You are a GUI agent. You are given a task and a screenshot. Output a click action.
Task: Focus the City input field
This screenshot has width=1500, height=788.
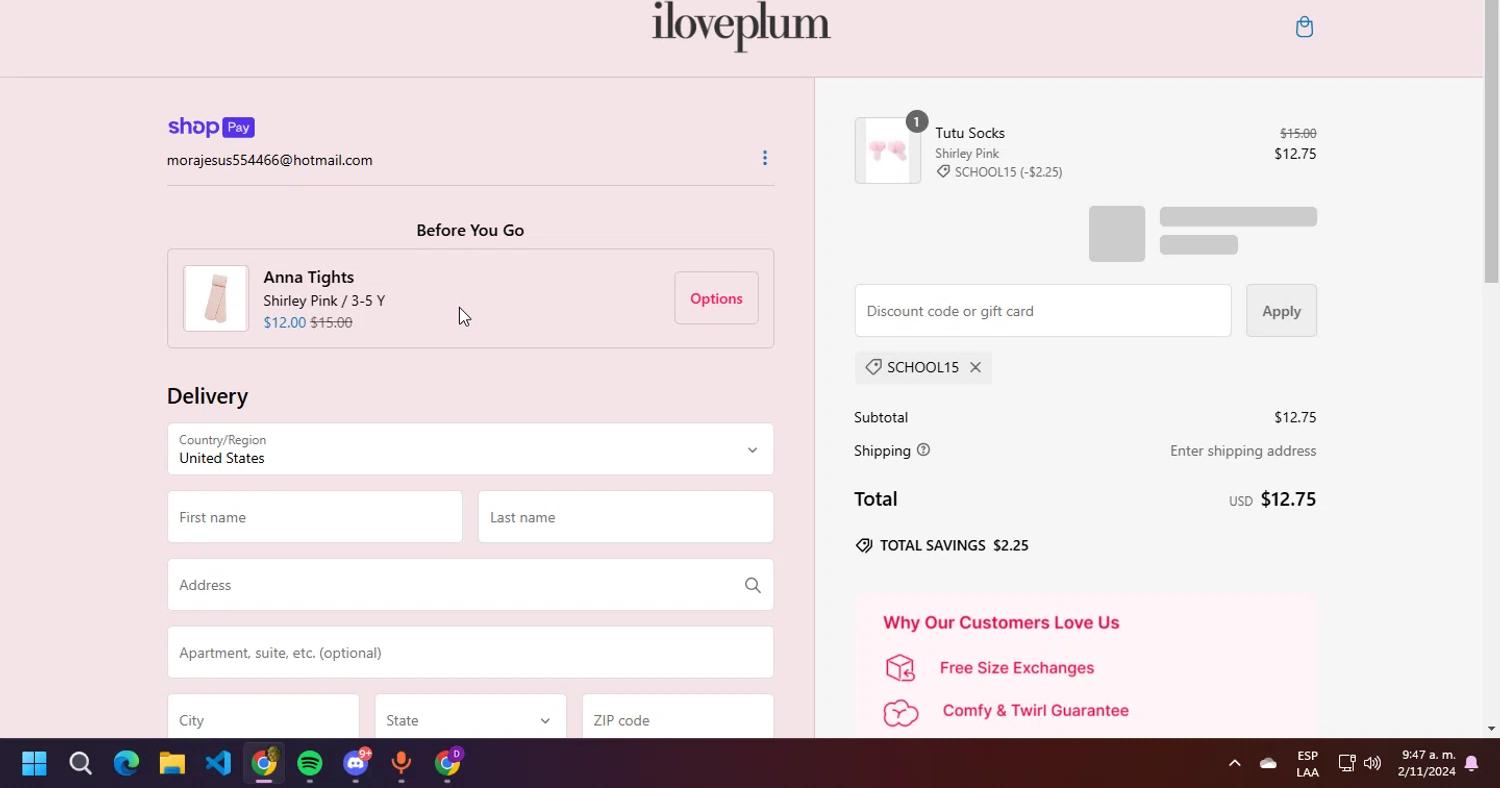point(263,720)
